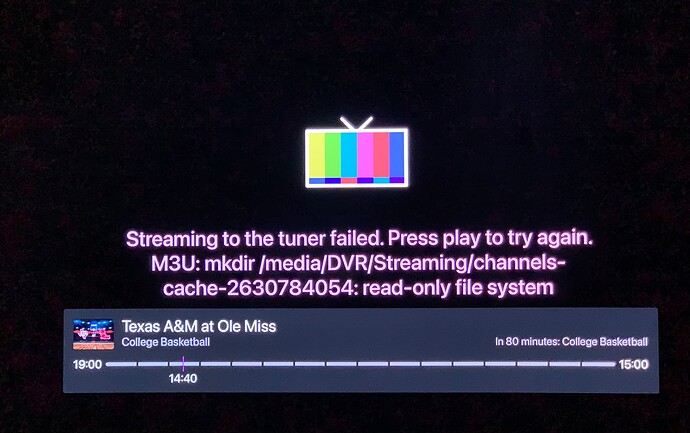Click the antenna on the TV icon

tap(356, 123)
